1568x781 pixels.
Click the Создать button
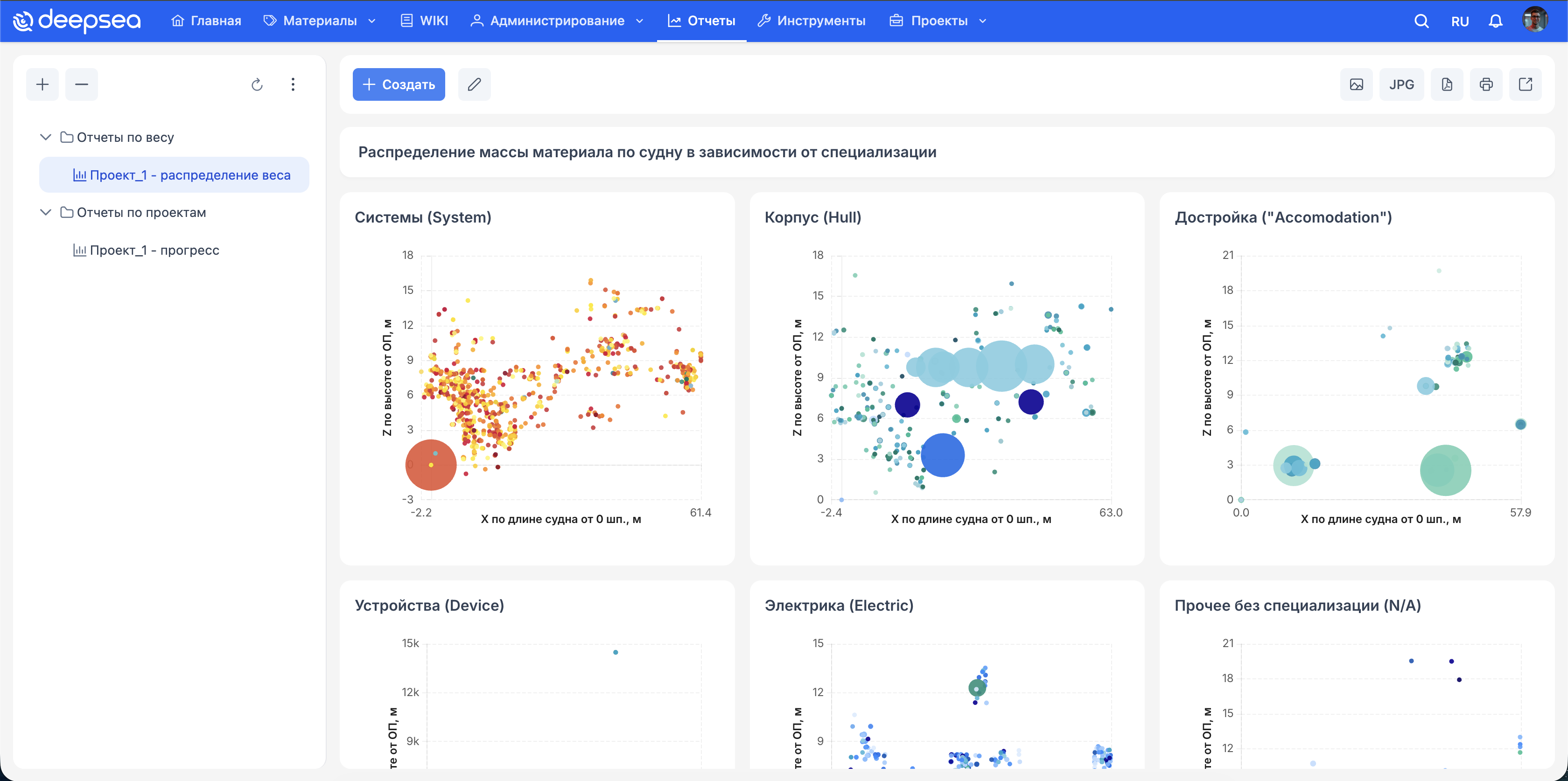tap(399, 84)
